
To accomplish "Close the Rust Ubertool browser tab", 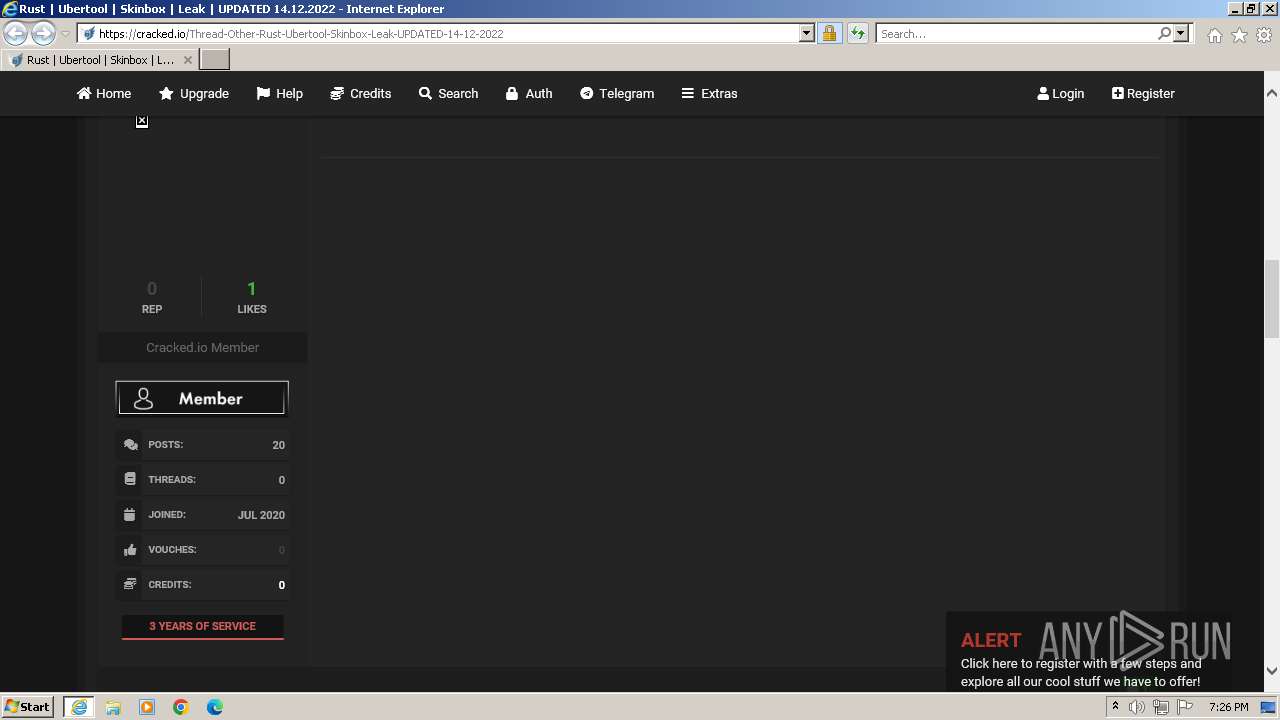I will click(187, 60).
